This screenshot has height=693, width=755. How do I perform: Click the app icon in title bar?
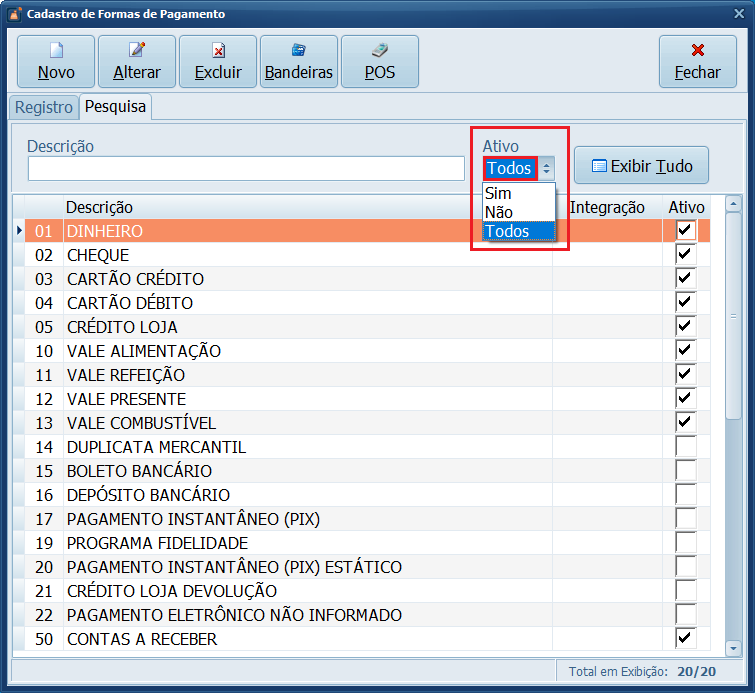pos(14,14)
